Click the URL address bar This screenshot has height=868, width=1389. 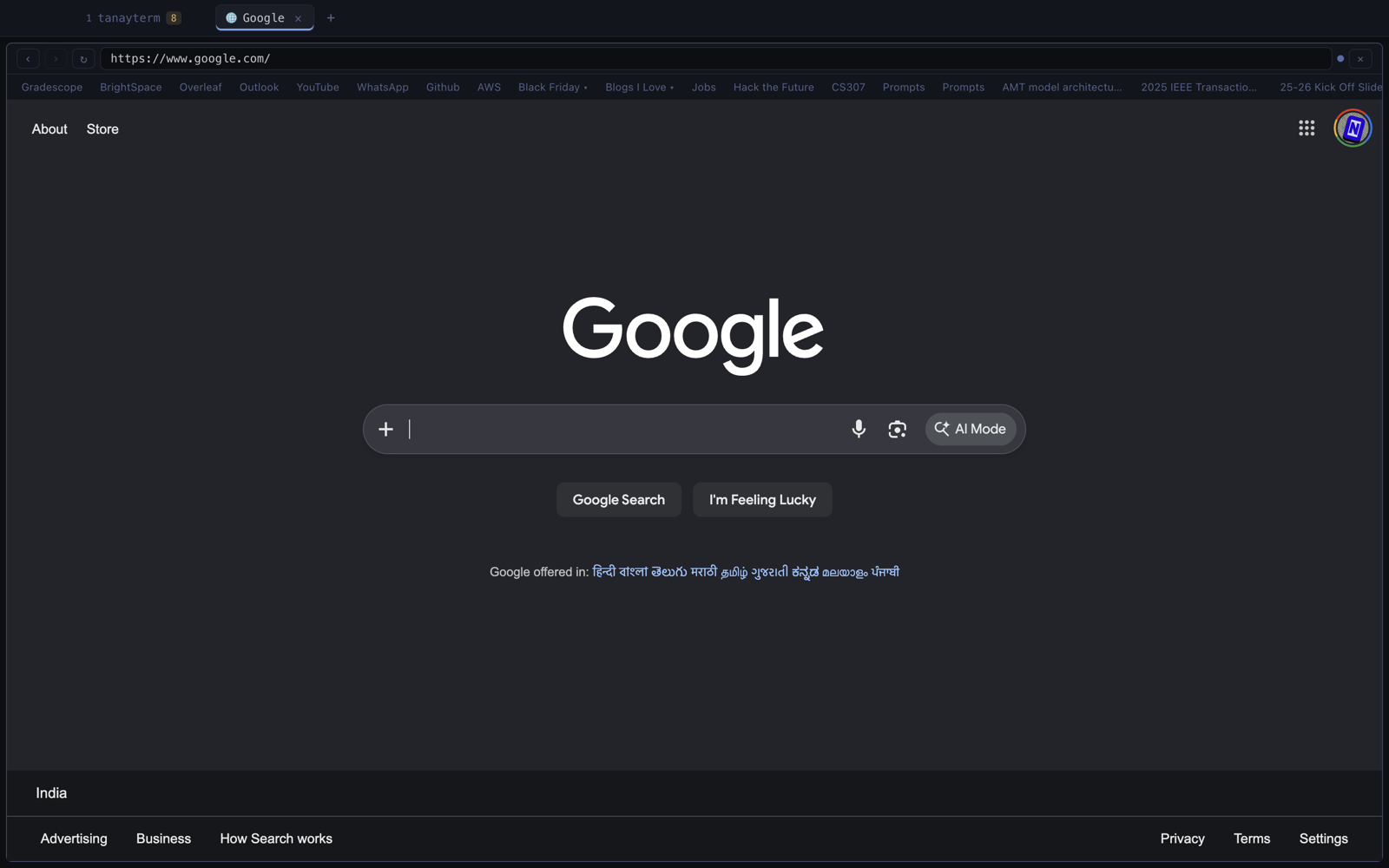[x=715, y=59]
